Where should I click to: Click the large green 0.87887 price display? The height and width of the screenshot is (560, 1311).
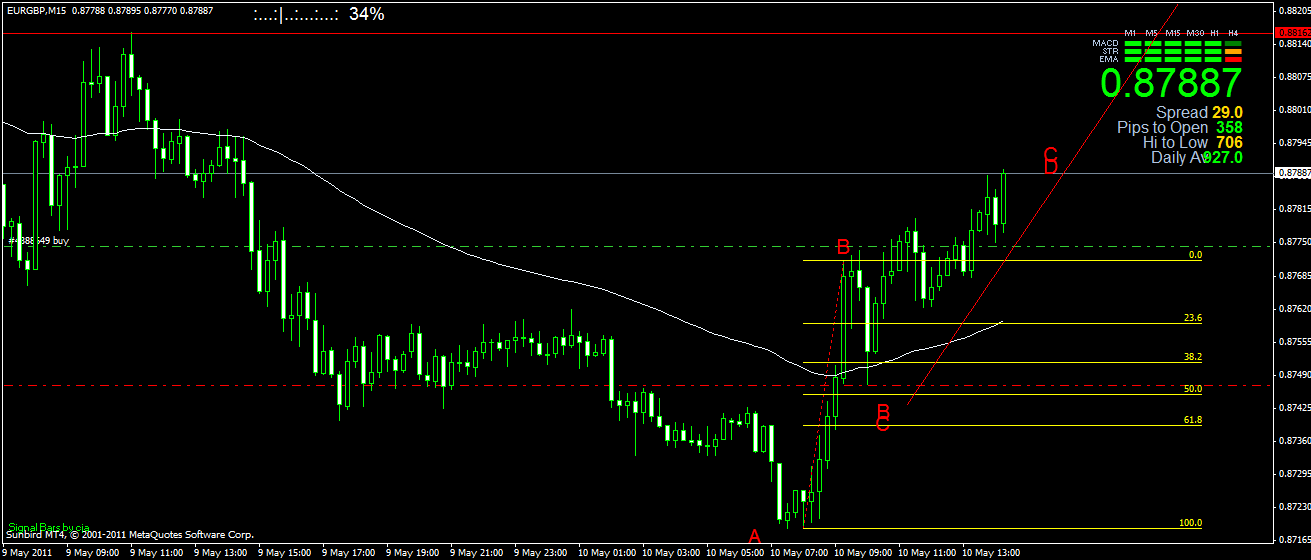[x=1171, y=83]
